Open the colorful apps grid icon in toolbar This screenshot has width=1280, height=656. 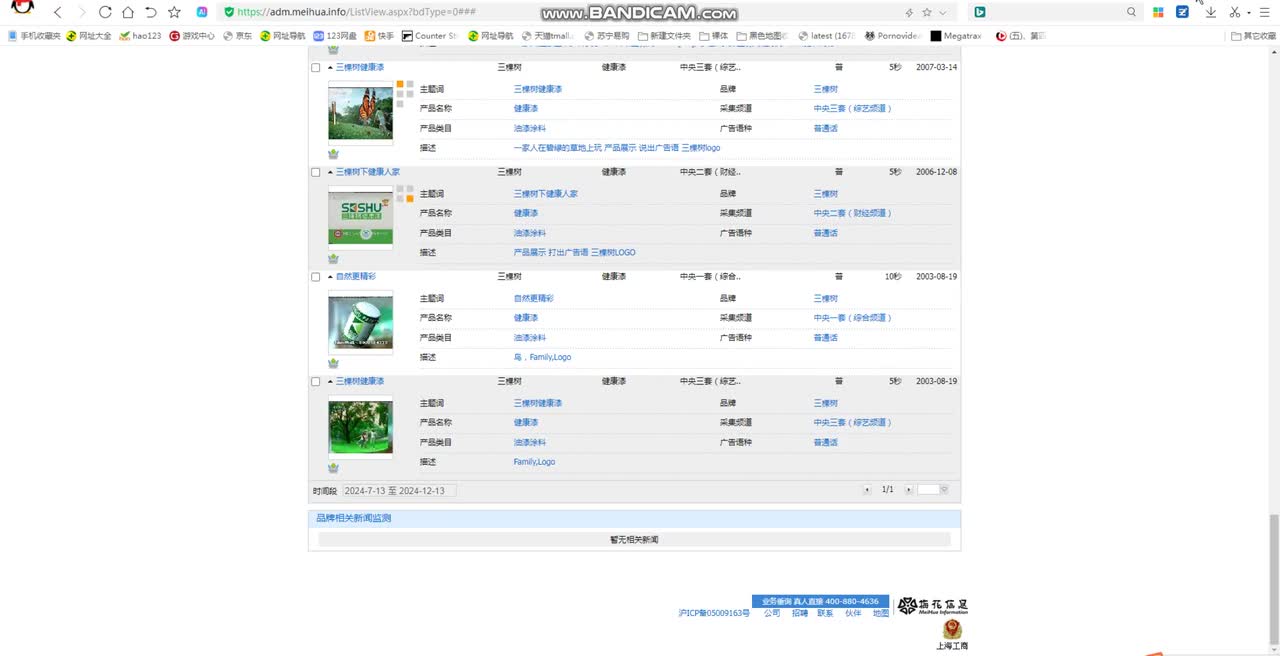click(1158, 12)
